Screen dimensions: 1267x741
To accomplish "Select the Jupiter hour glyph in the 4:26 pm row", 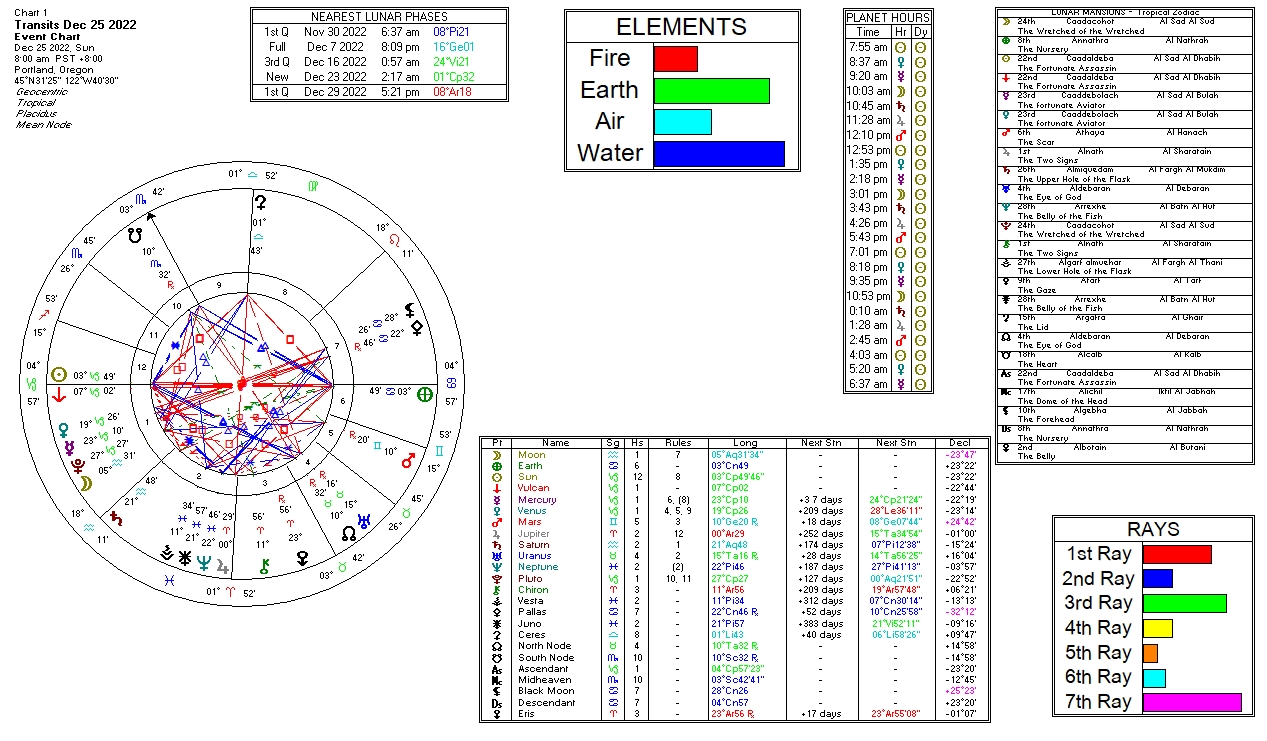I will point(900,223).
